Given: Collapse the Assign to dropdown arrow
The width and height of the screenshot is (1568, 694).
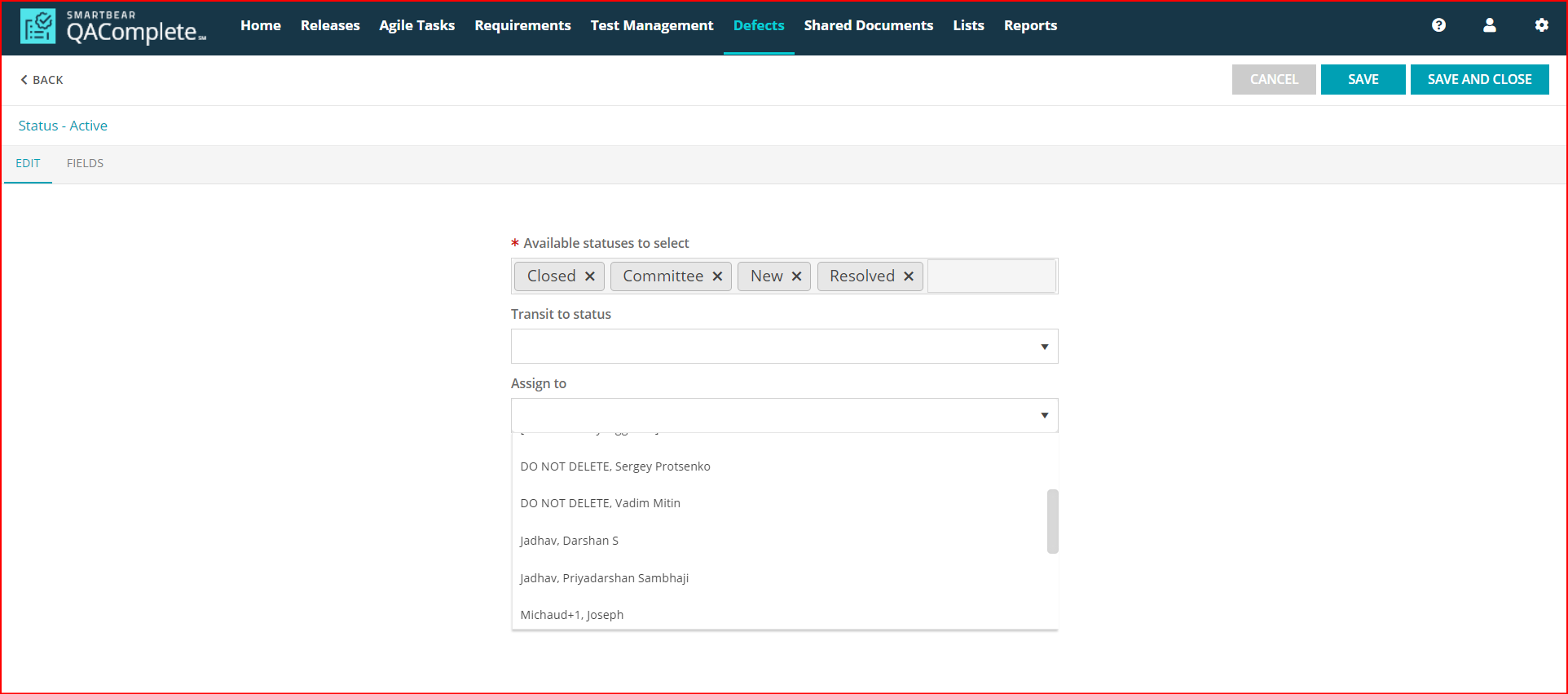Looking at the screenshot, I should point(1044,416).
